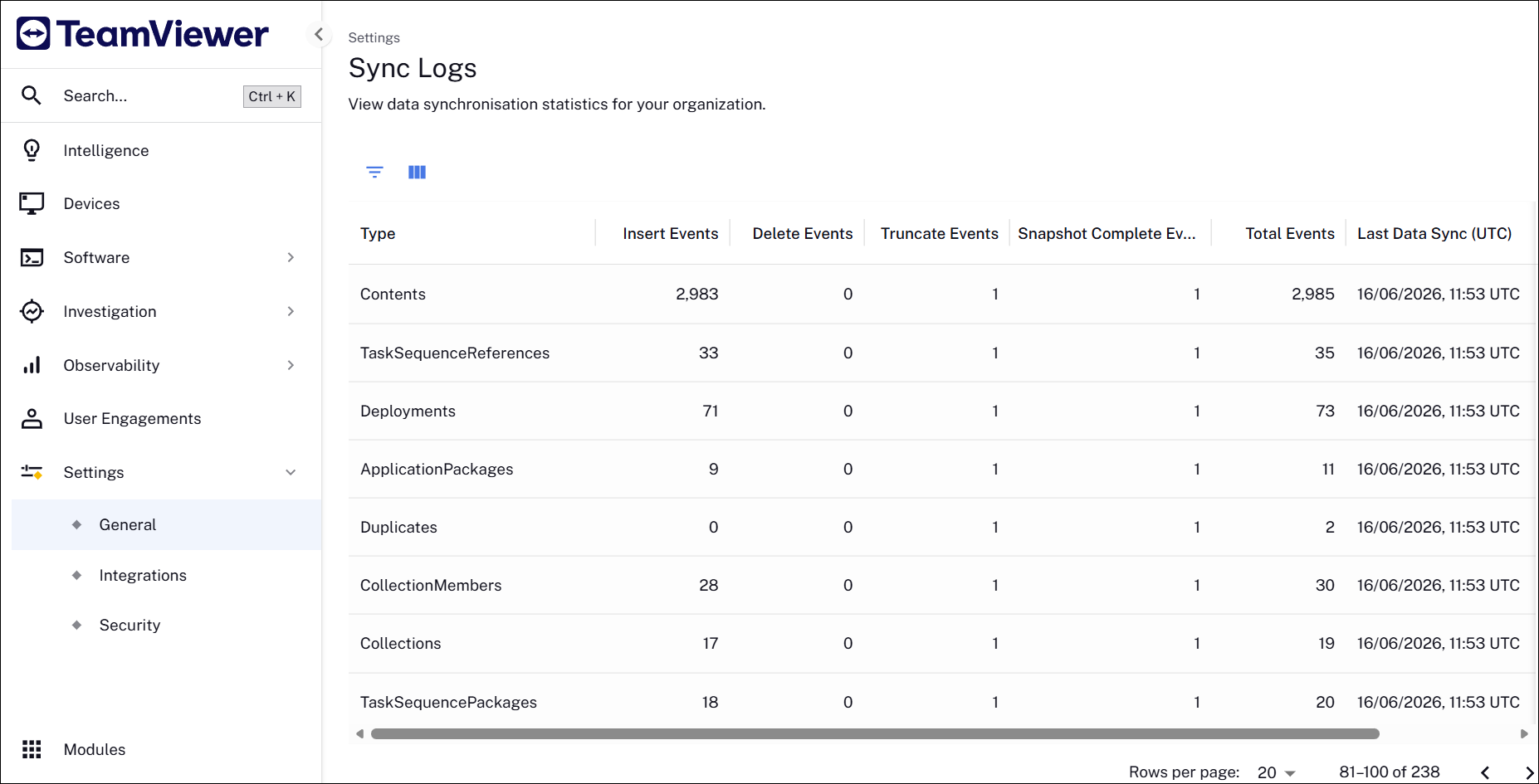Open the column chooser icon
The height and width of the screenshot is (784, 1539).
coord(417,172)
